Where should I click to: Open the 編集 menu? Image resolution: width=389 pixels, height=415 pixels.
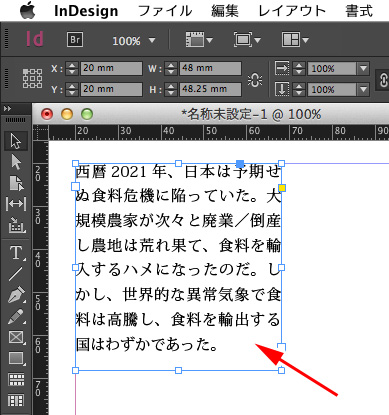coord(225,11)
